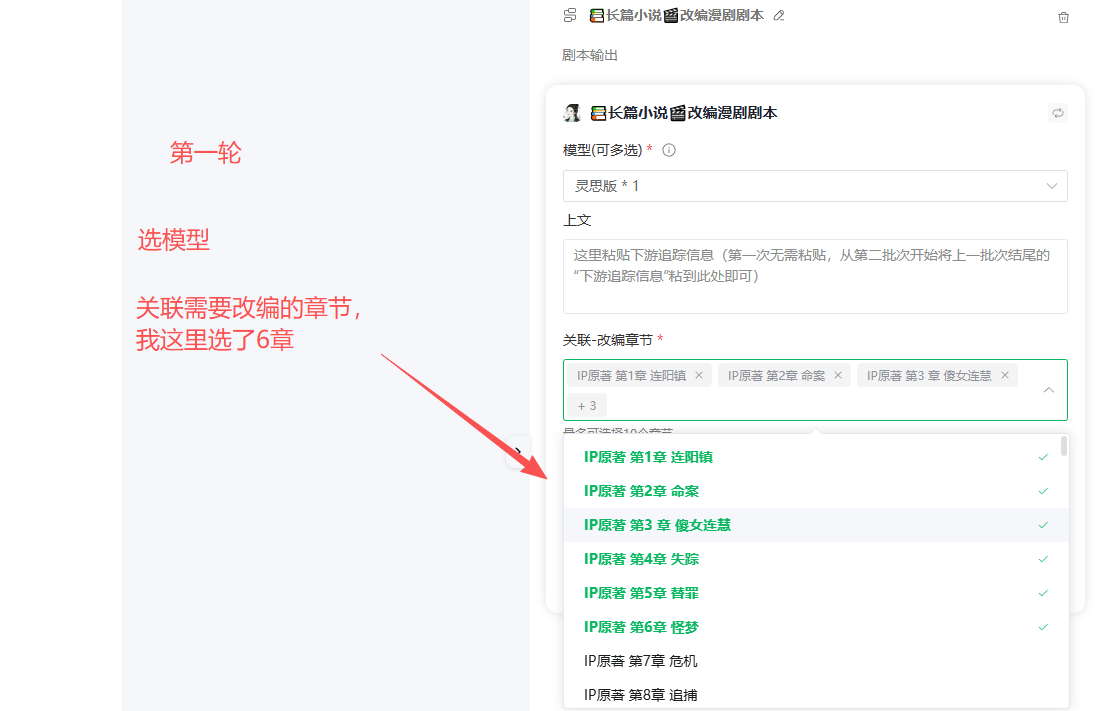
Task: Deselect IP原著 第4章 失踪 option
Action: pyautogui.click(x=816, y=559)
